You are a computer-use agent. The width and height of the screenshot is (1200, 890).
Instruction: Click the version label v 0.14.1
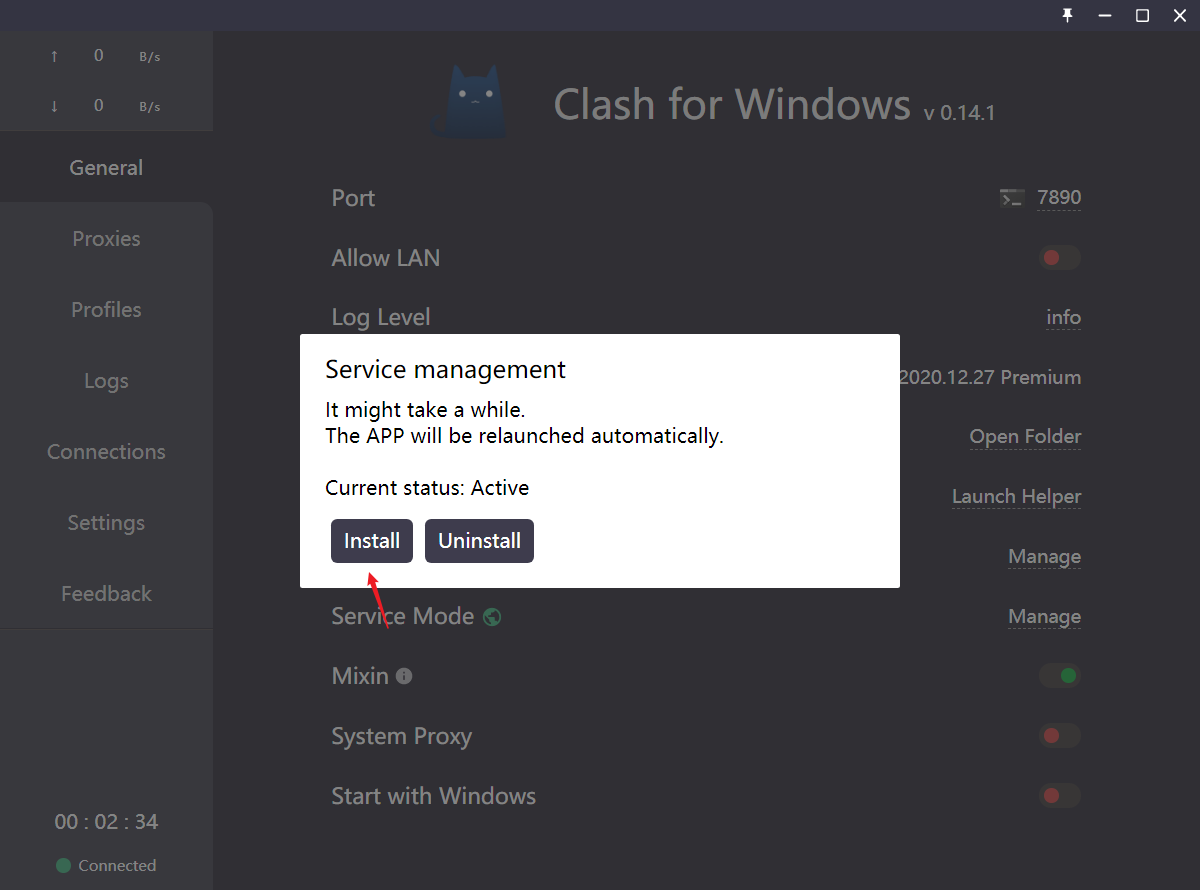[959, 113]
